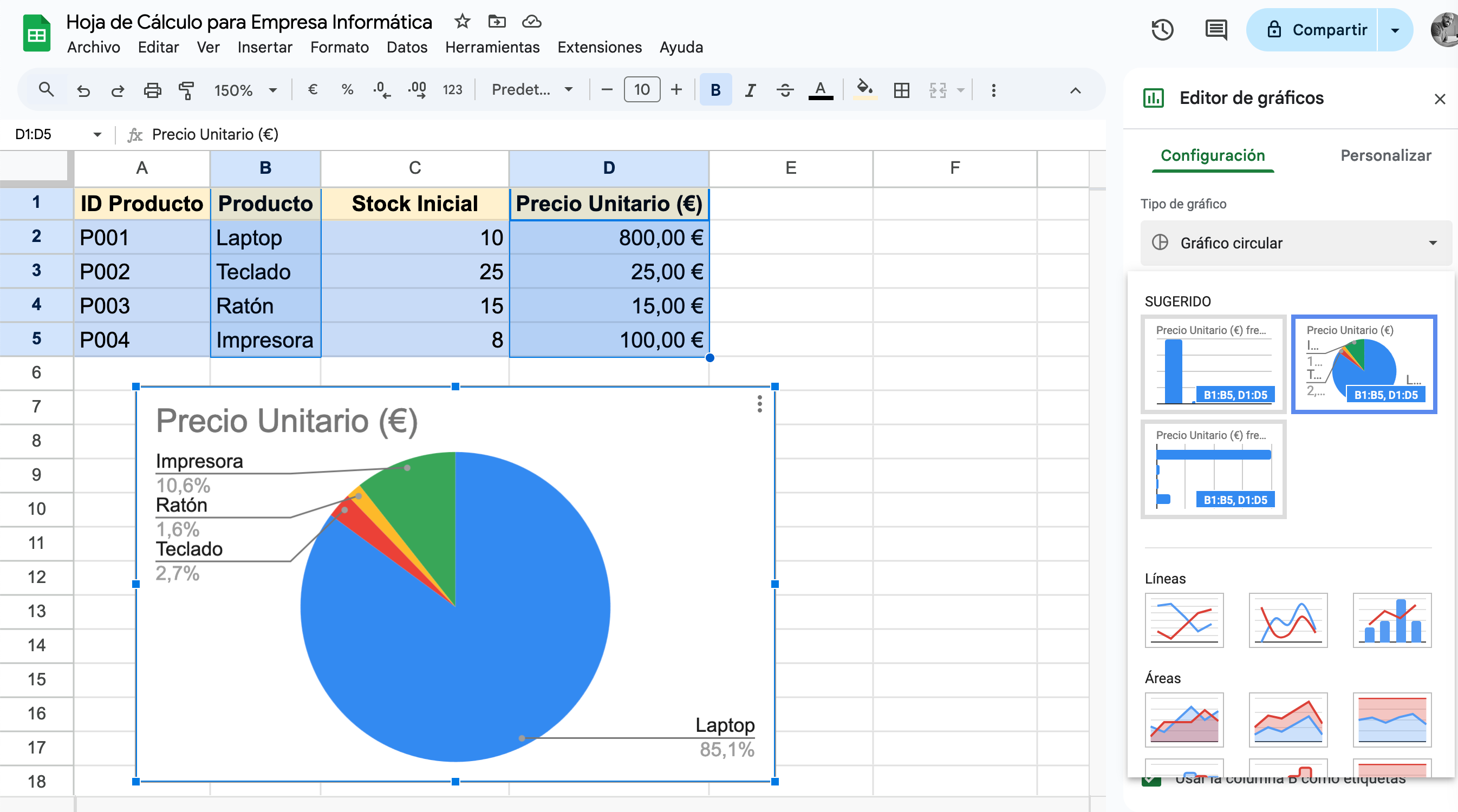Click the chart's three-dot options menu

click(759, 404)
